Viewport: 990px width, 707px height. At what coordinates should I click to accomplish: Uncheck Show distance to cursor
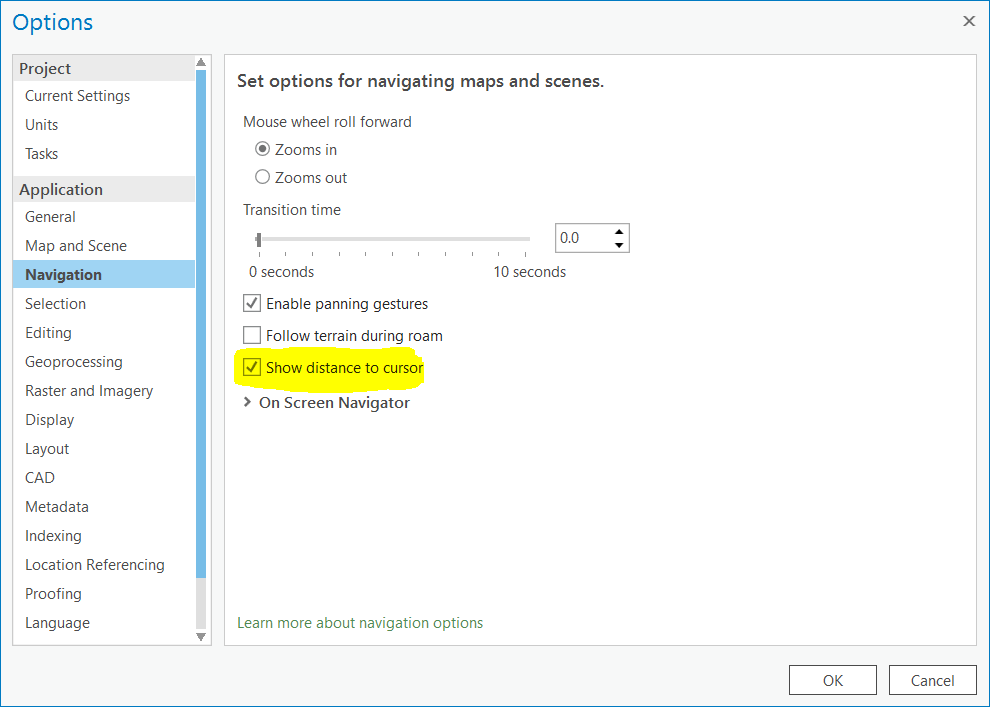tap(252, 368)
